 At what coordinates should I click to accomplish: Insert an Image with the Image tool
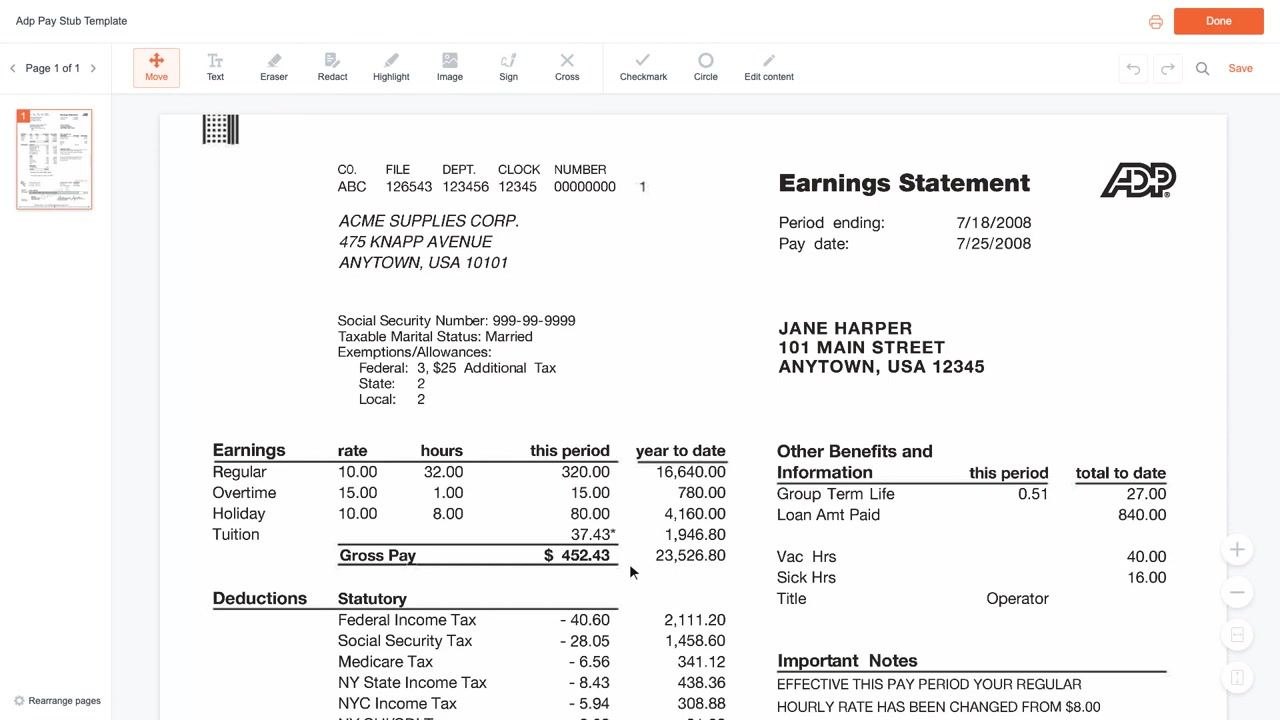pyautogui.click(x=450, y=67)
